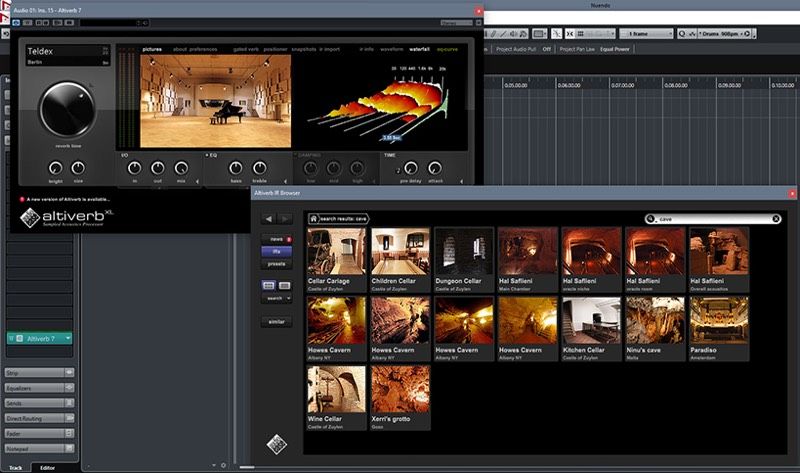
Task: Open the preferences tab in Altiverb
Action: coord(203,49)
